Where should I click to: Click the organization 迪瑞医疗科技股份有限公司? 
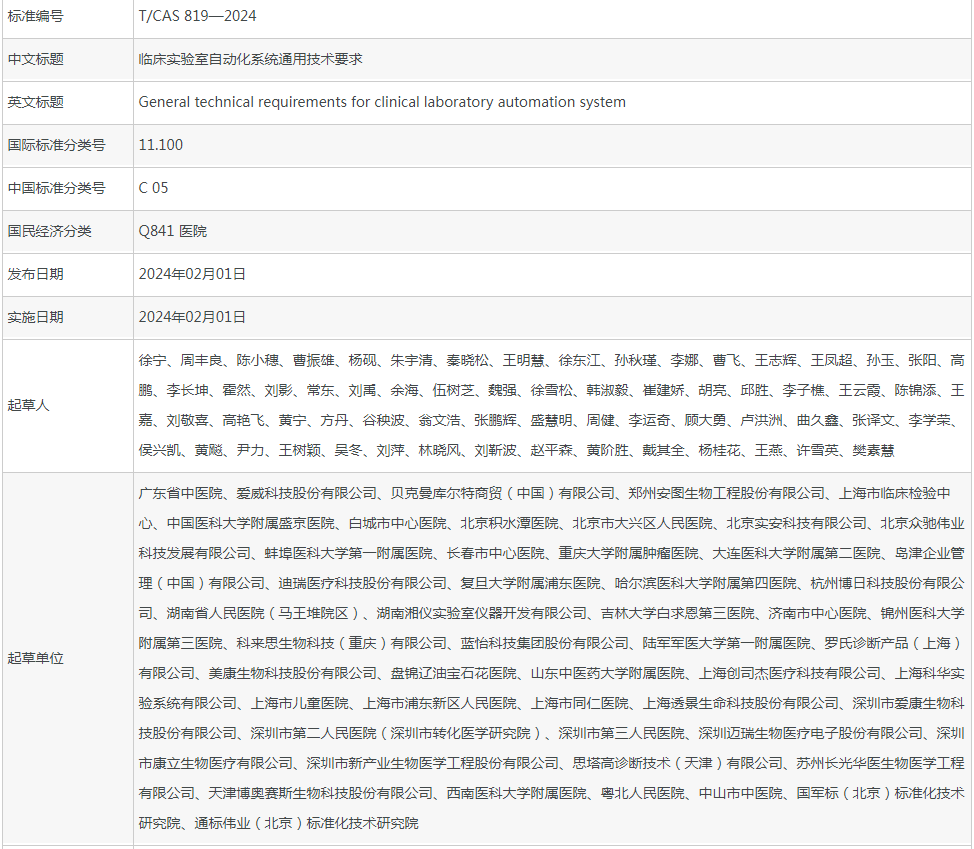(362, 584)
